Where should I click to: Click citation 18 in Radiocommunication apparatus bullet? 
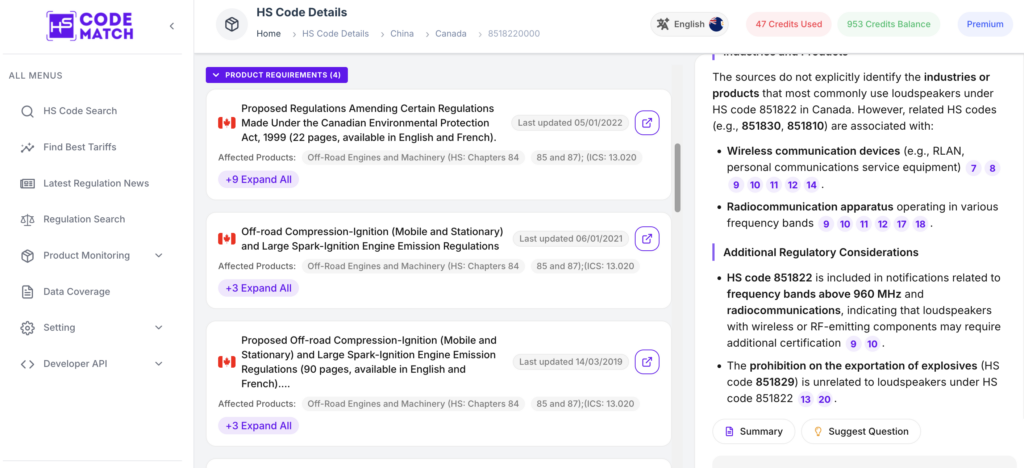(920, 224)
